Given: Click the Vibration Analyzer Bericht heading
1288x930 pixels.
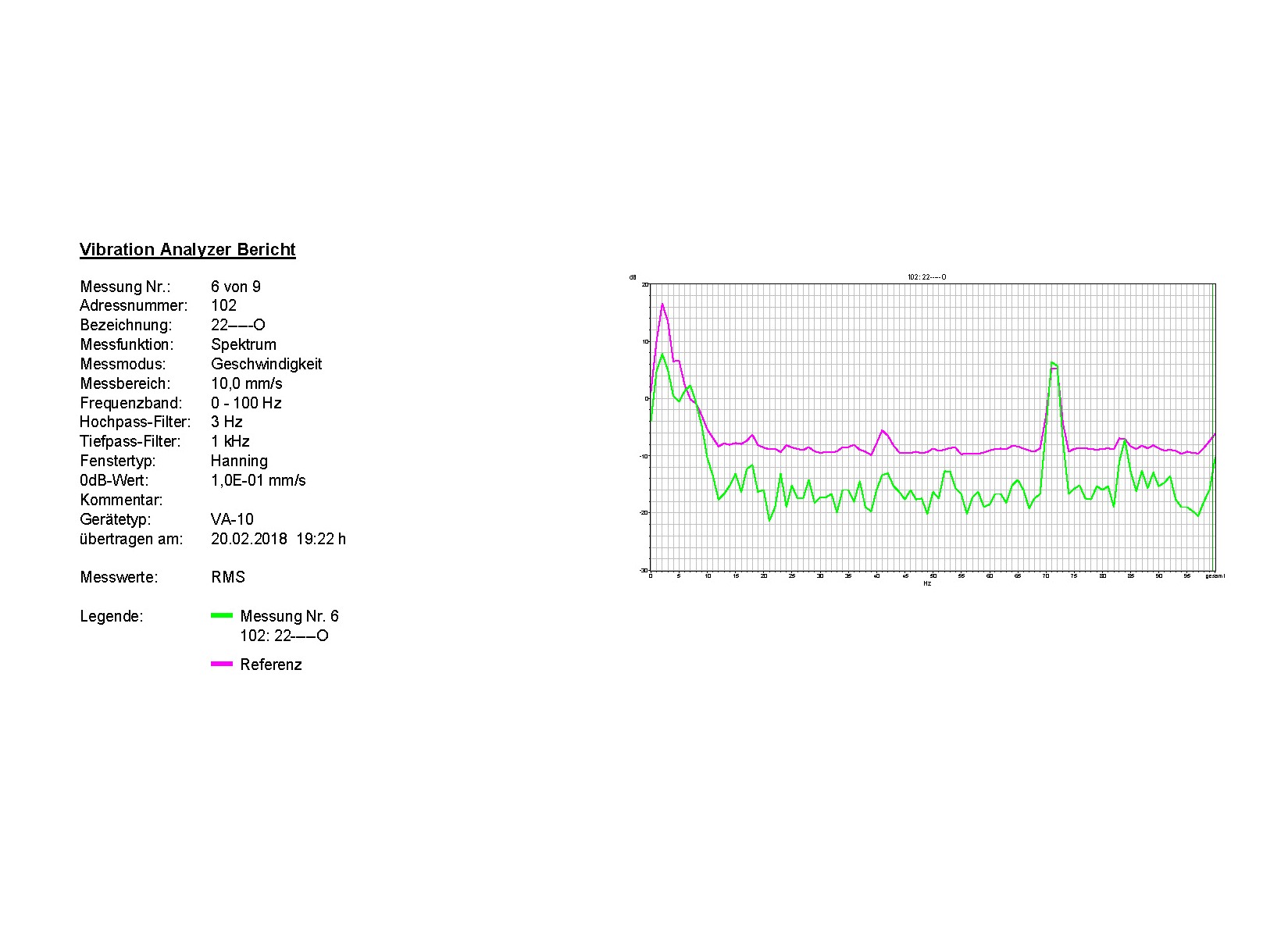Looking at the screenshot, I should tap(187, 250).
